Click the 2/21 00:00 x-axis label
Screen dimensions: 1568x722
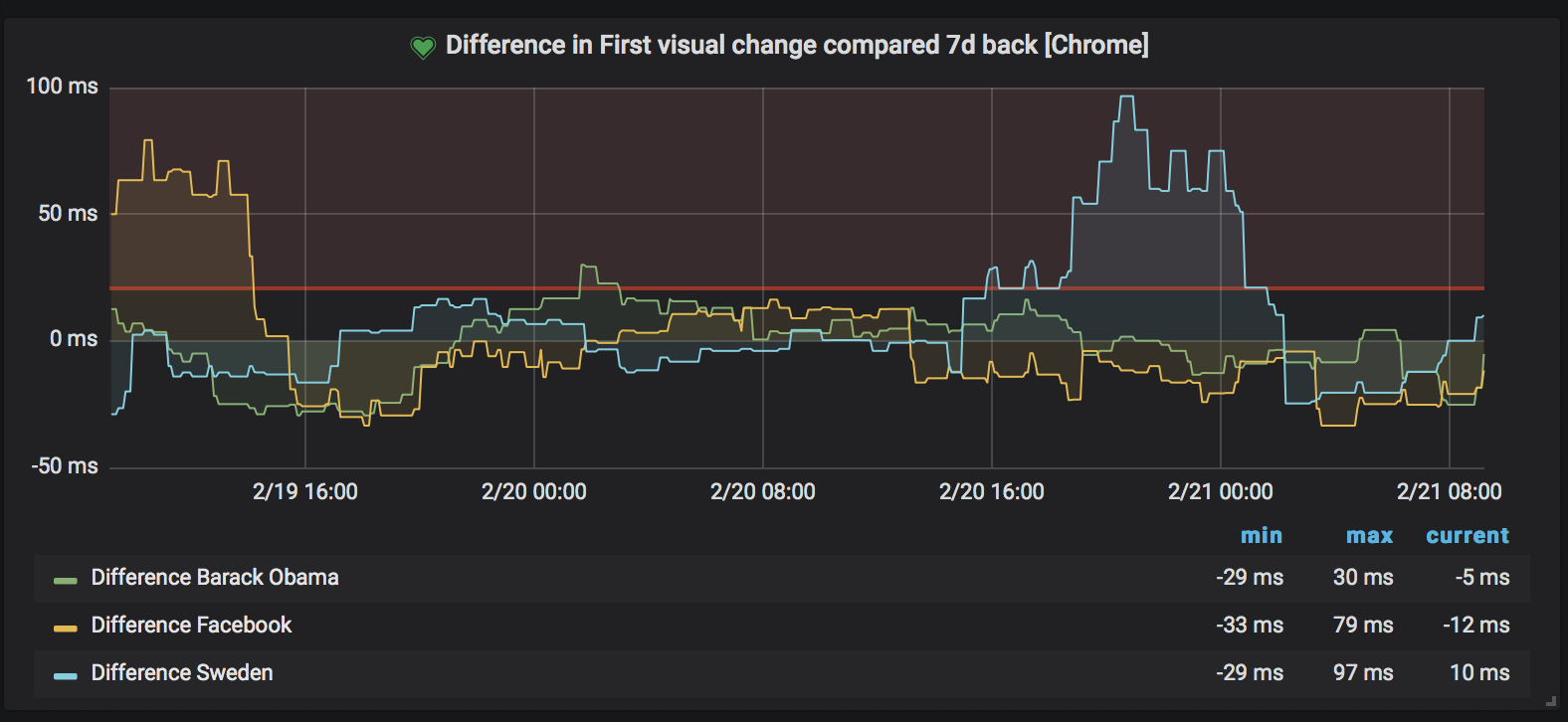click(1221, 491)
